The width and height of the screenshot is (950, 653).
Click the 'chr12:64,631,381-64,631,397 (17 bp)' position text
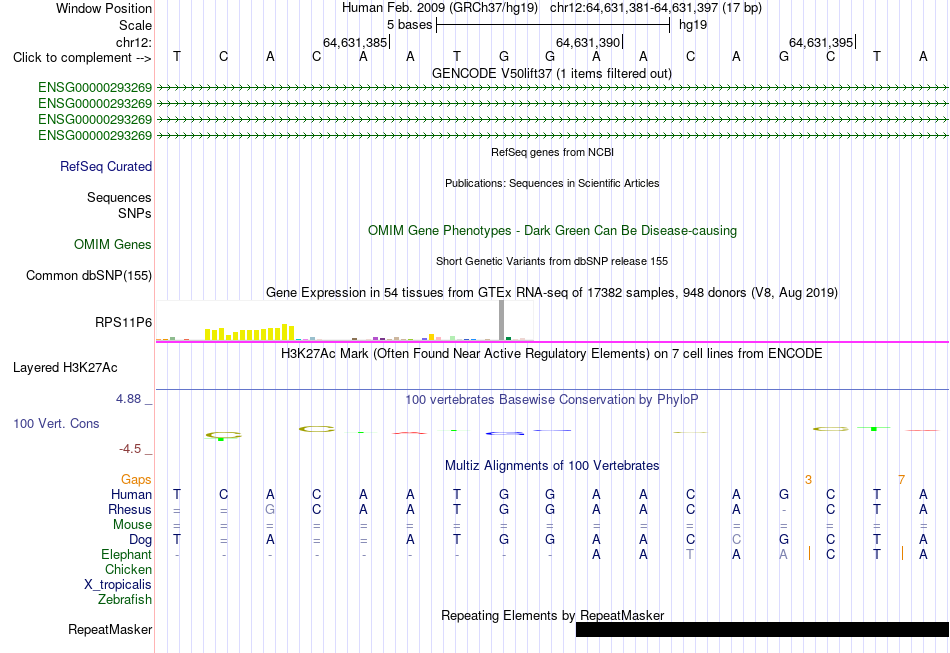coord(656,8)
